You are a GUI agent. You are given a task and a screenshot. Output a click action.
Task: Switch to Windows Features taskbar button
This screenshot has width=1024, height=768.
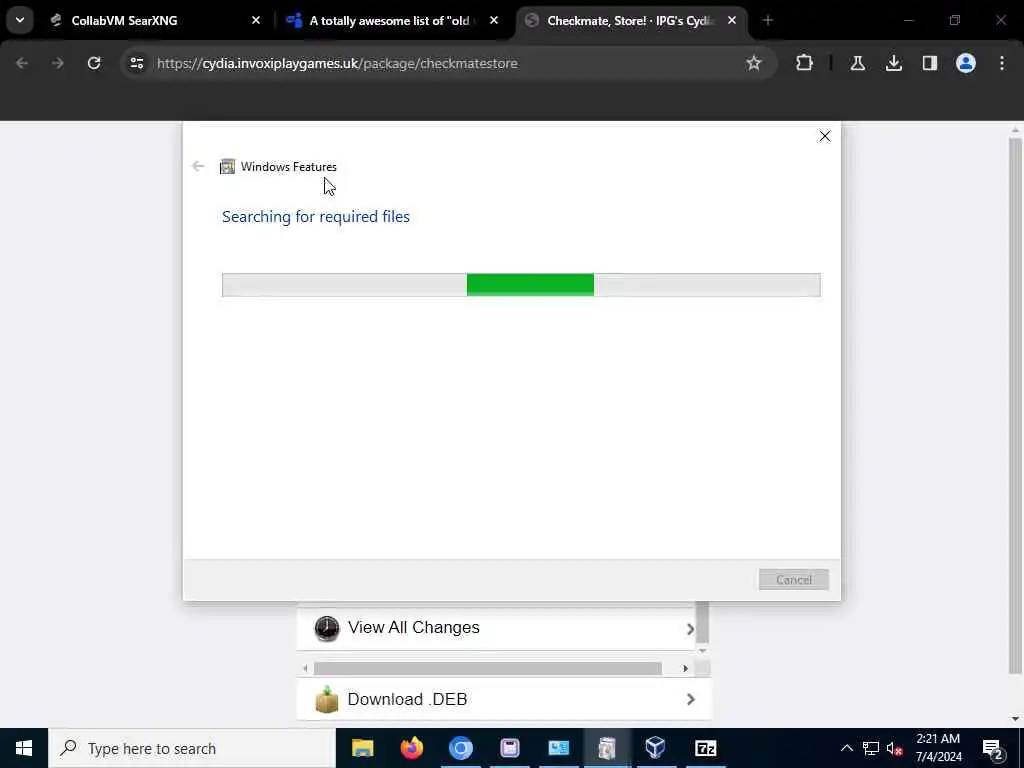click(x=607, y=748)
